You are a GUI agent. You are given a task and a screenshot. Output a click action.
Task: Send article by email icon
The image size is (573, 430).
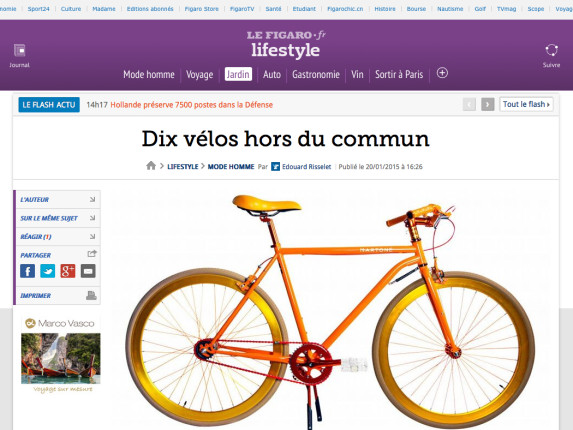(x=88, y=271)
